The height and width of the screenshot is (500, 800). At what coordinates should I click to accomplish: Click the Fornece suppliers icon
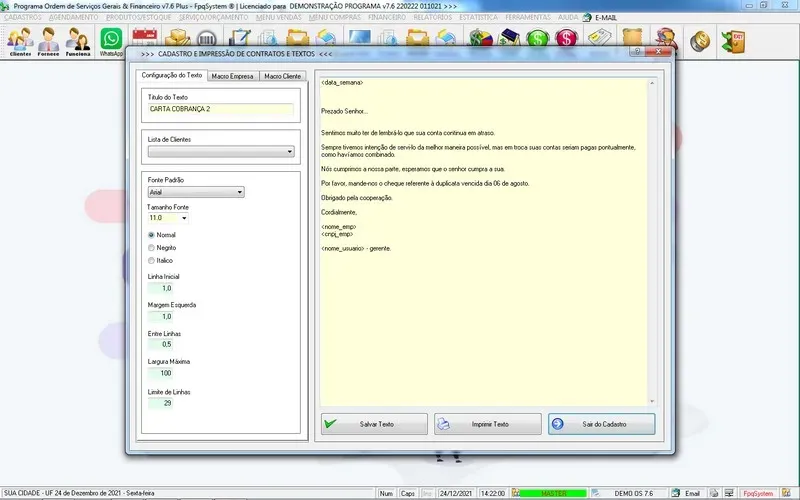(50, 42)
